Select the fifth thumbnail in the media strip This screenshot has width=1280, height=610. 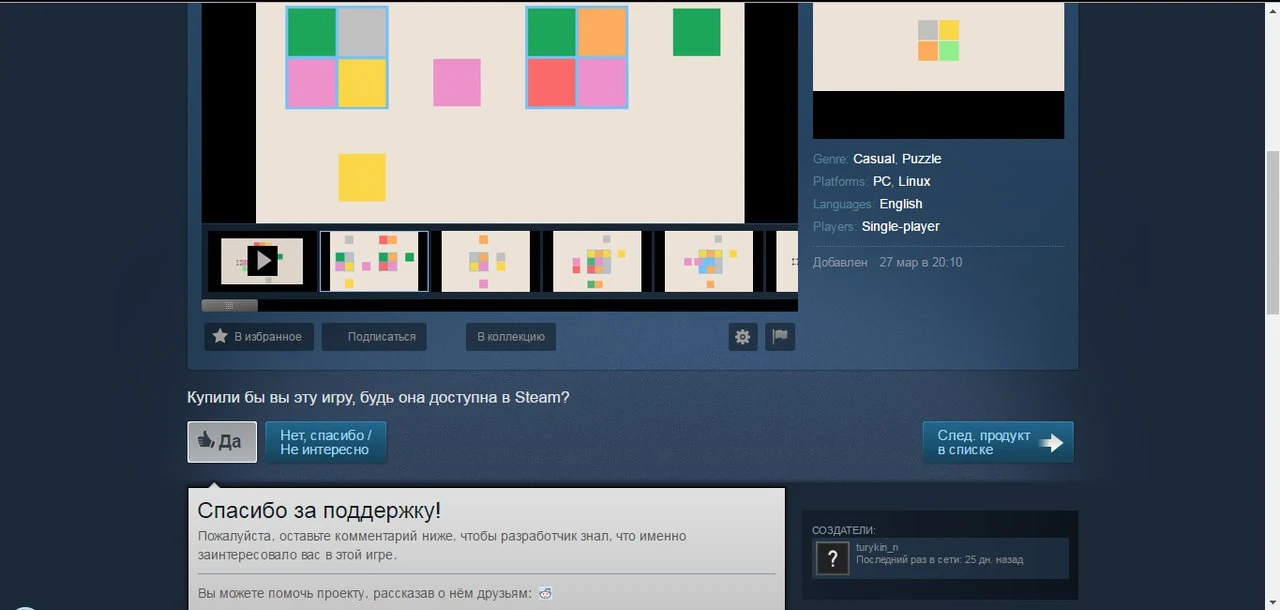709,261
